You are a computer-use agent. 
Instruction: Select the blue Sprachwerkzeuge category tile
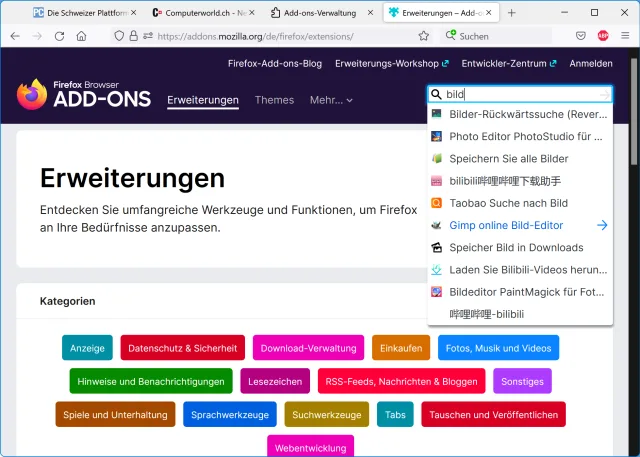230,414
